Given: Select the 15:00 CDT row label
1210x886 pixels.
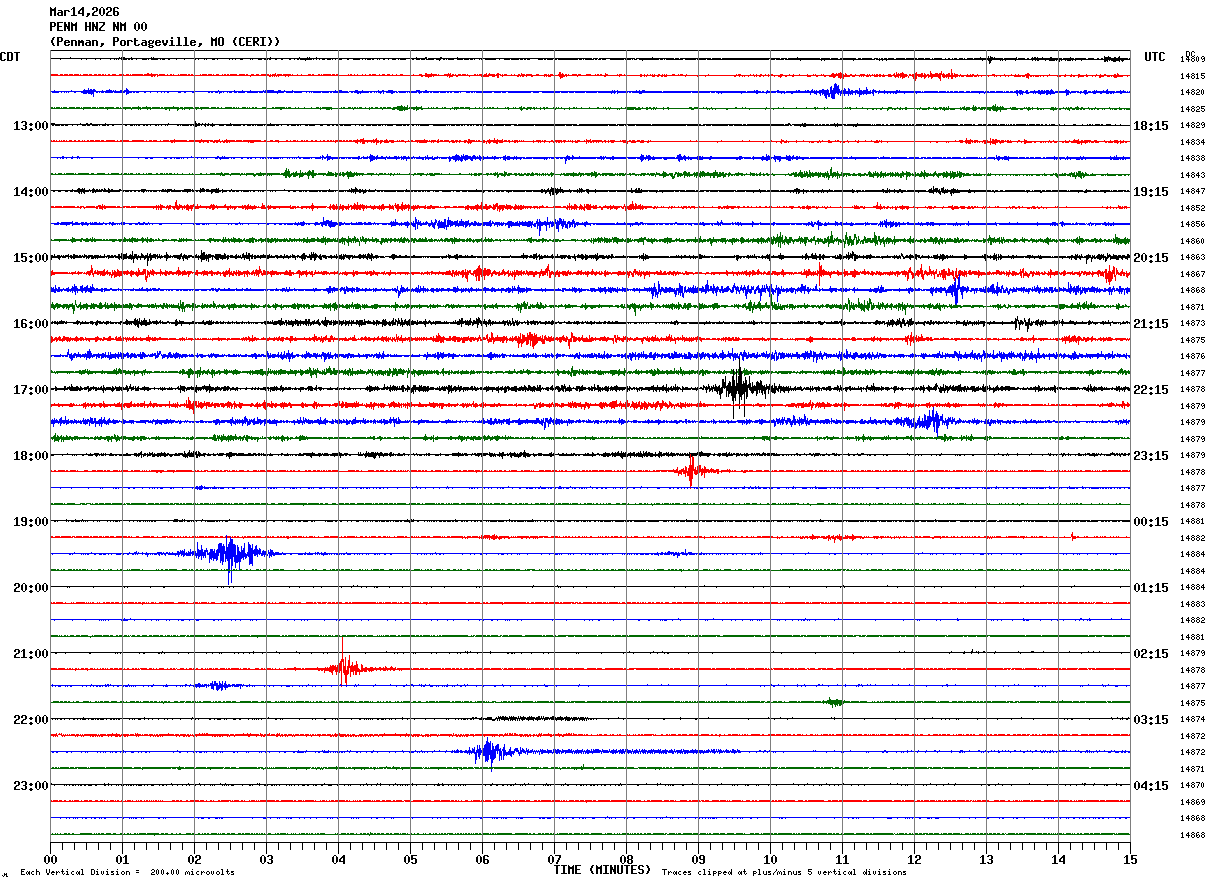Looking at the screenshot, I should [x=30, y=258].
